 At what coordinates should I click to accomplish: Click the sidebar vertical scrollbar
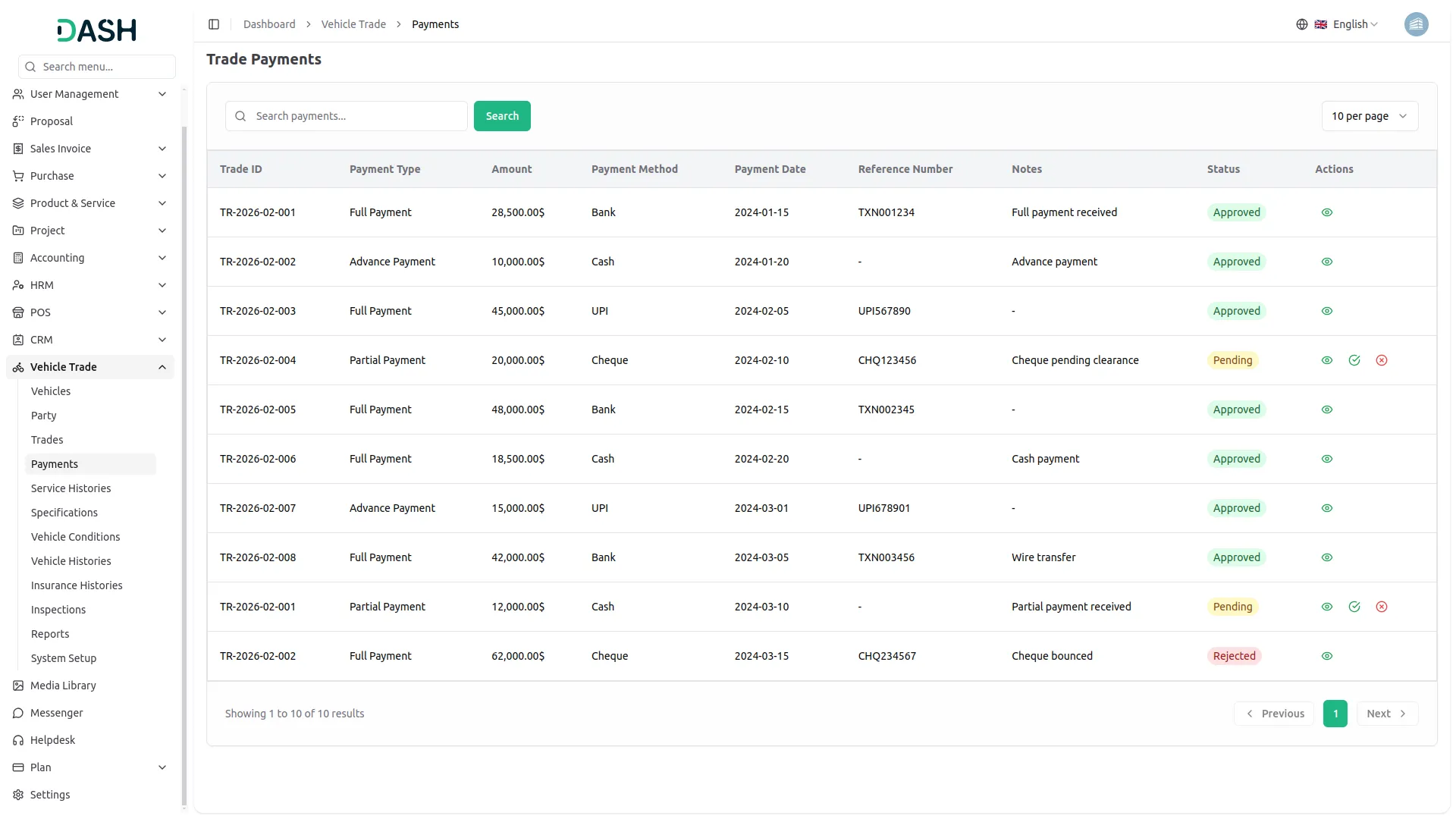pos(184,455)
